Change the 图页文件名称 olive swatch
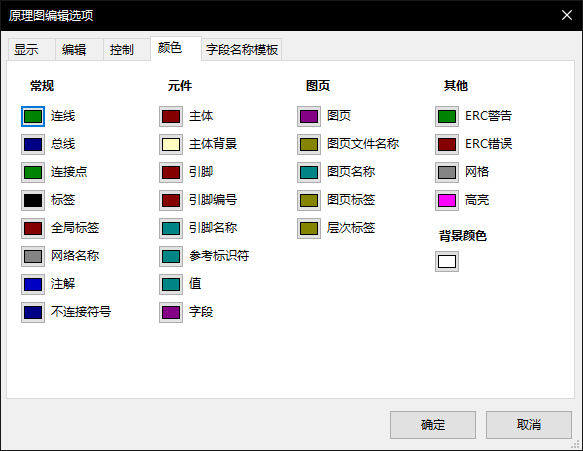Screen dimensions: 583x451 click(x=309, y=144)
